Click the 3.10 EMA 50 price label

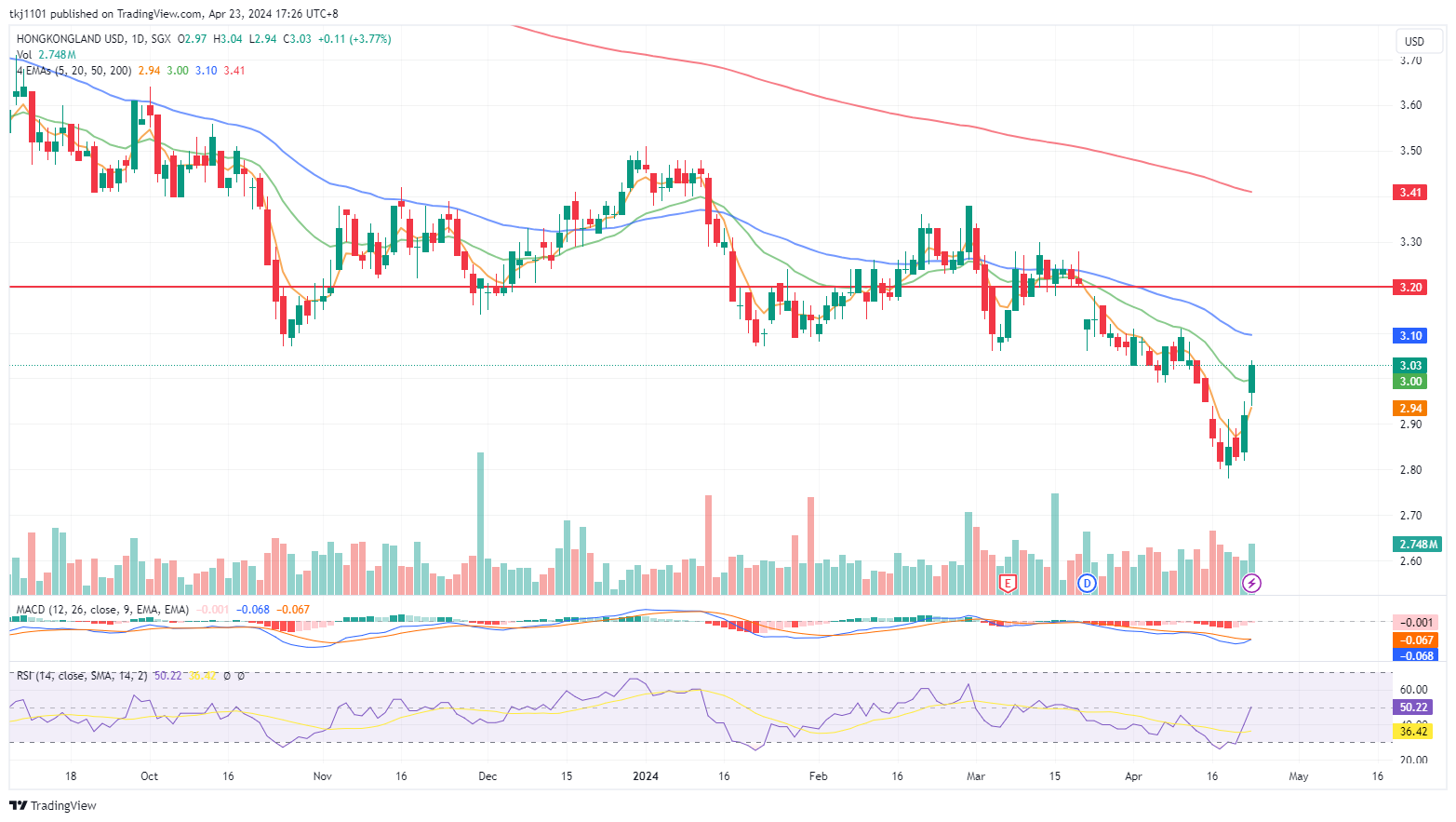pyautogui.click(x=1411, y=335)
